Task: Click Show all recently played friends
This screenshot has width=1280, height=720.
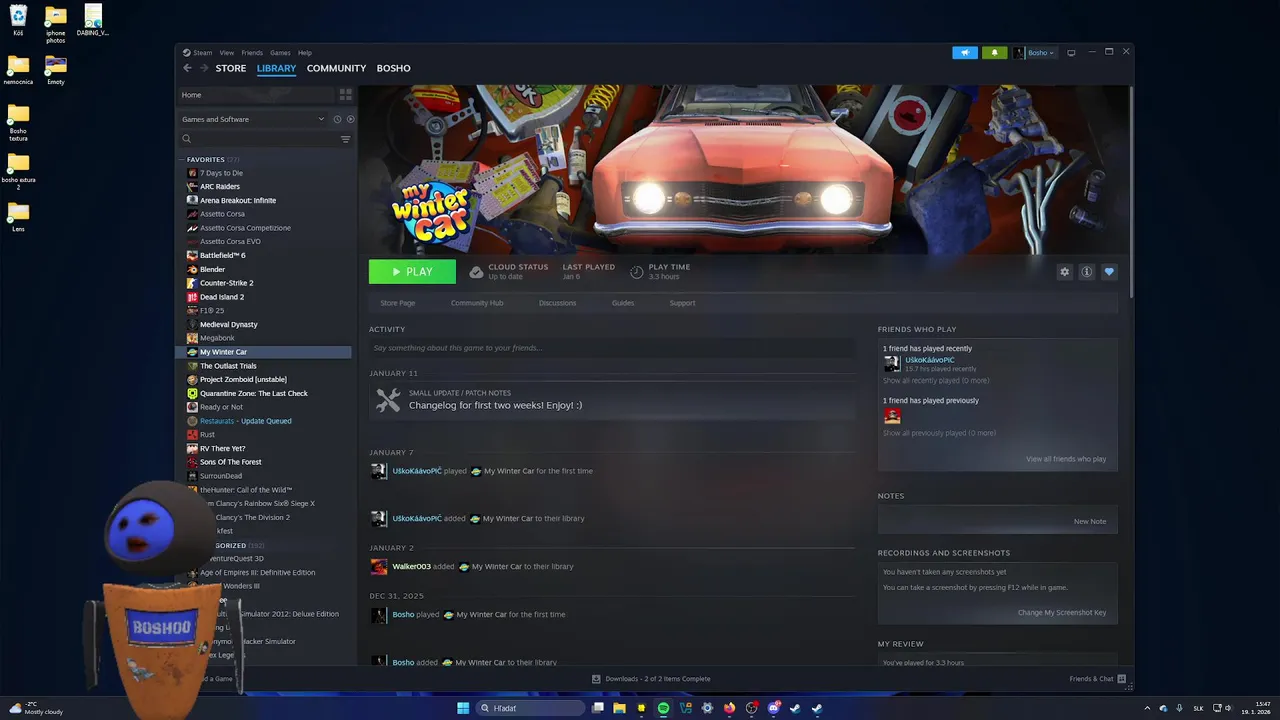Action: pos(936,380)
